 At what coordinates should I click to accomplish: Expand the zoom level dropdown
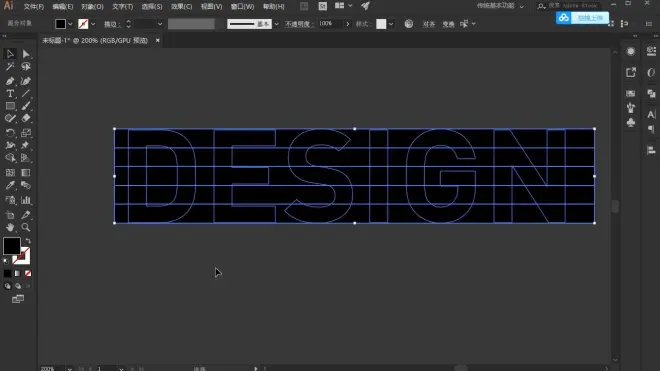[70, 368]
